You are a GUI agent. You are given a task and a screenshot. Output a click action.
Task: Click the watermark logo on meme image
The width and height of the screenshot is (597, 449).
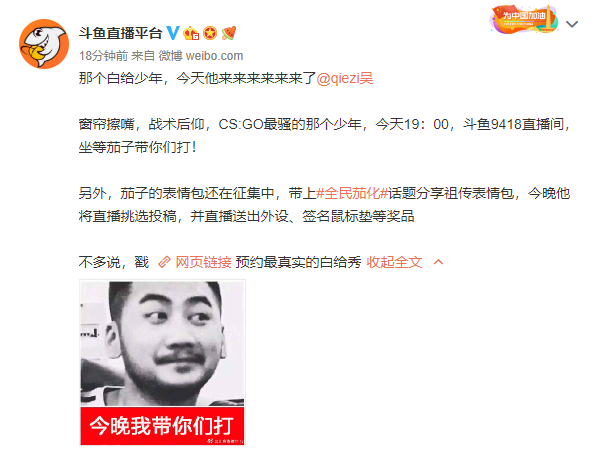pos(225,441)
